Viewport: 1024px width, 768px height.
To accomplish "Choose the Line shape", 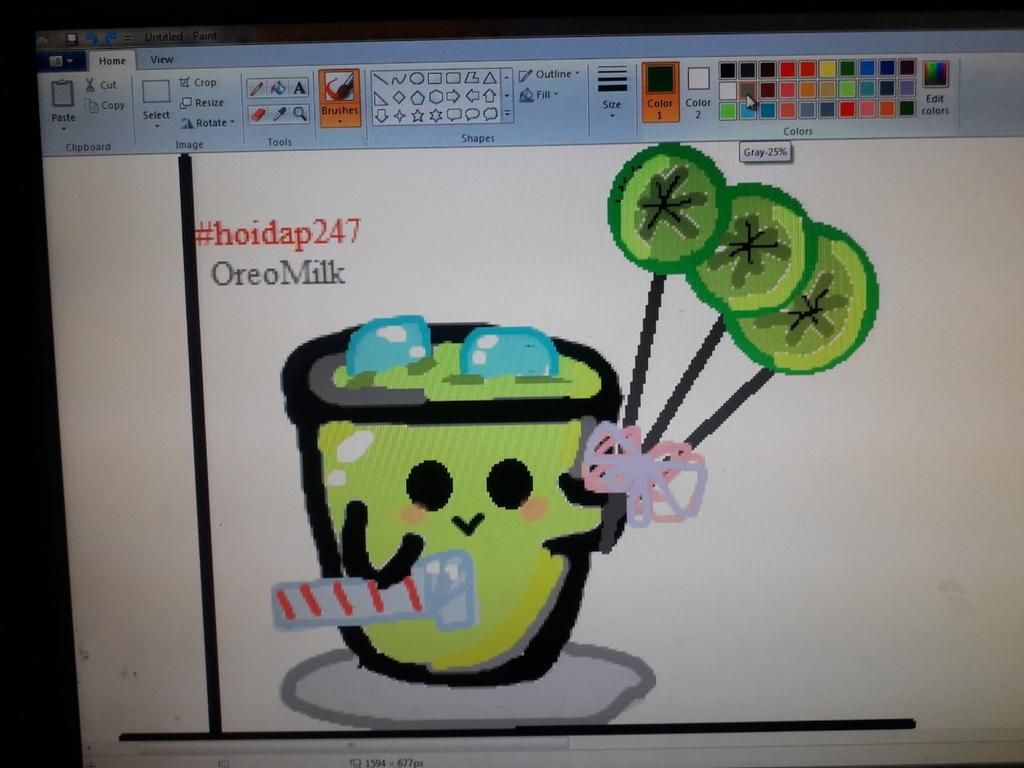I will pos(381,80).
